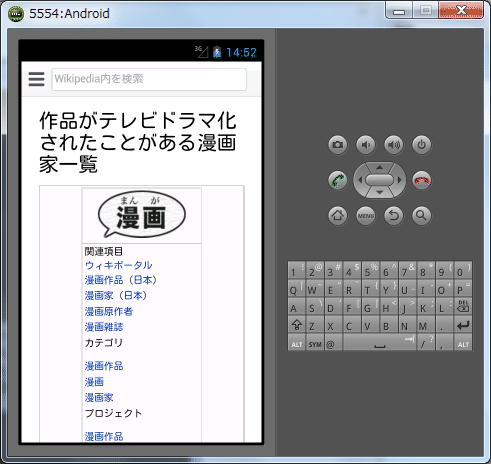Click the プロジェクト heading text
Viewport: 491px width, 464px height.
113,413
